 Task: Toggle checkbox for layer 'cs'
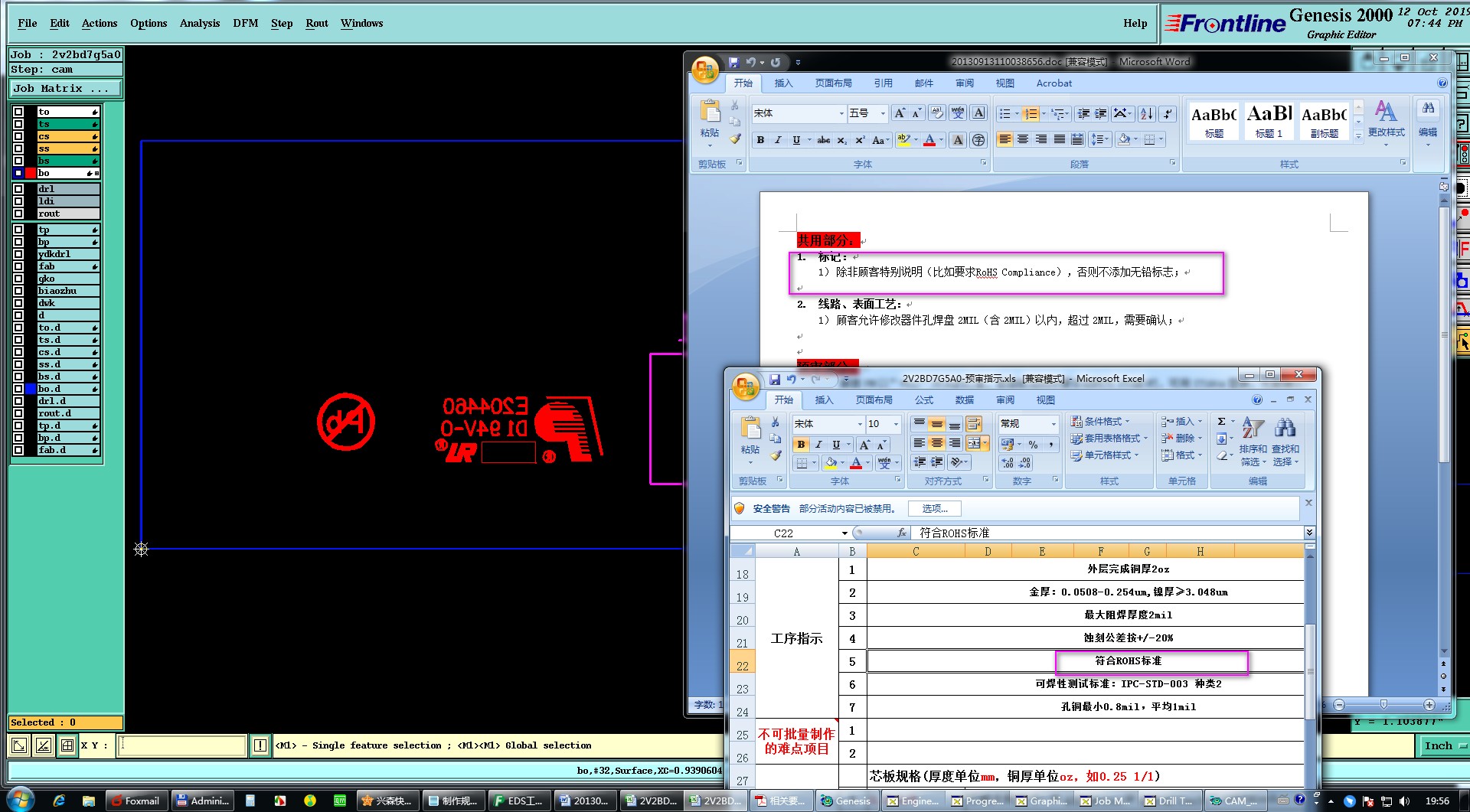pos(18,136)
